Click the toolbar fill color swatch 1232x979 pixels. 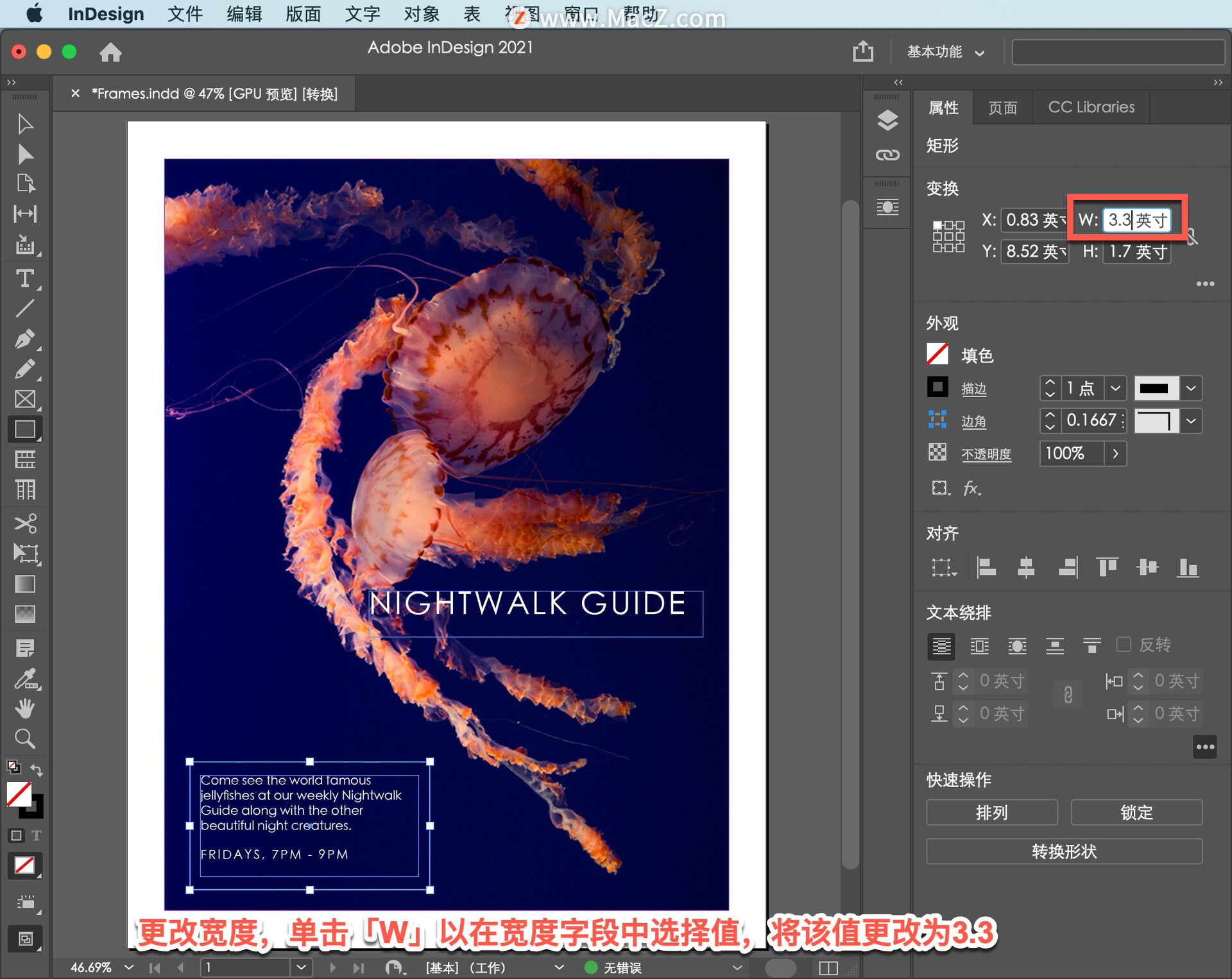click(19, 794)
